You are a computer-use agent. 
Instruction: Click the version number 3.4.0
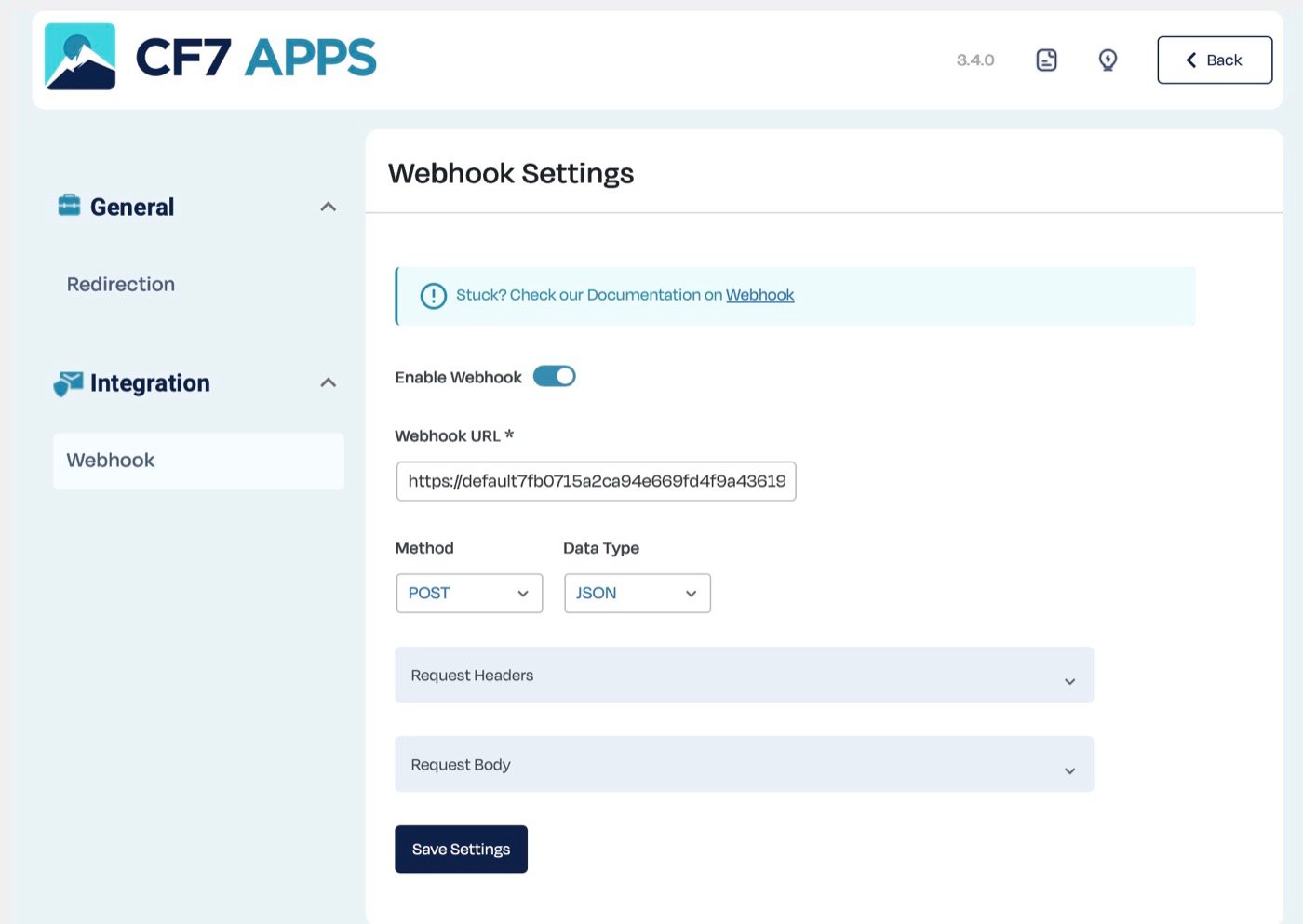point(975,60)
